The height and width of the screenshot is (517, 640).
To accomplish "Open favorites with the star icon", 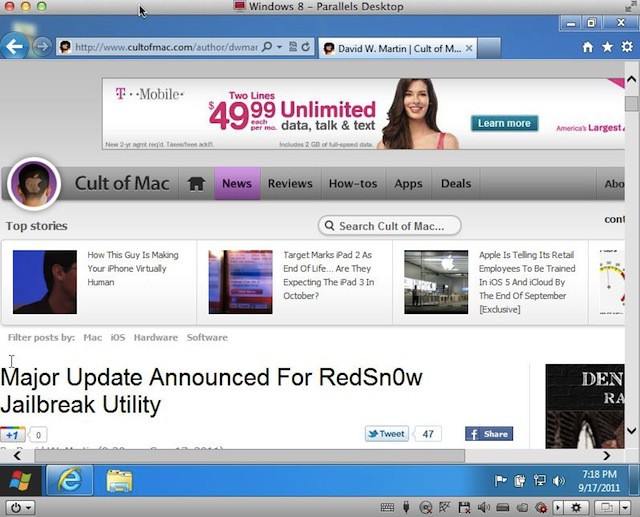I will pos(607,47).
